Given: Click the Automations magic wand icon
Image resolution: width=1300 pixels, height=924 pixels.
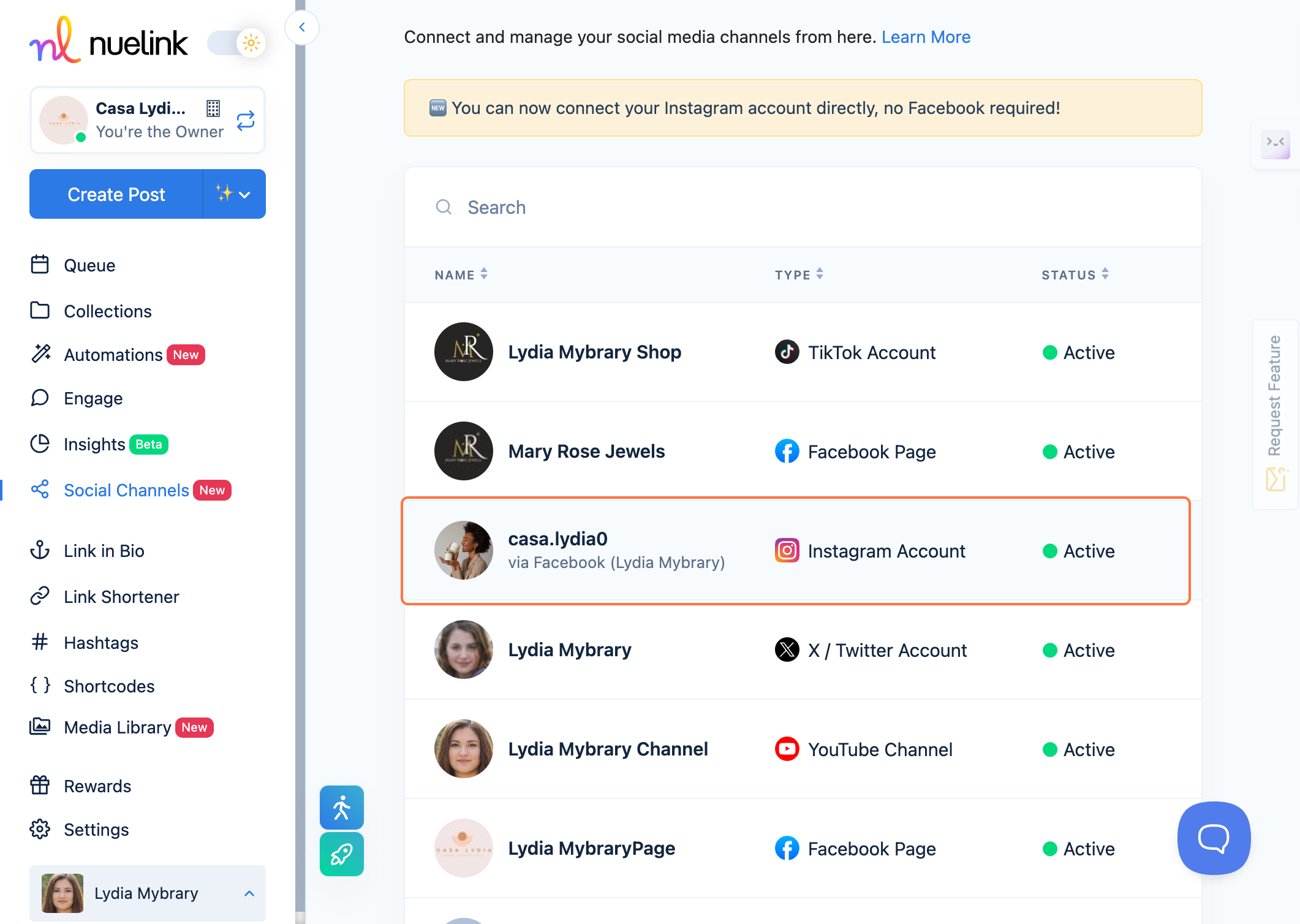Looking at the screenshot, I should tap(40, 354).
